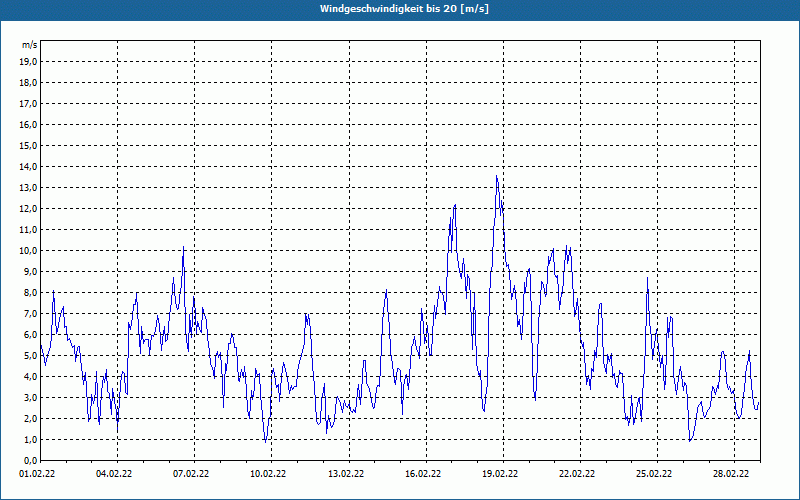Select the 13,0 y-axis label
800x500 pixels.
pyautogui.click(x=28, y=188)
